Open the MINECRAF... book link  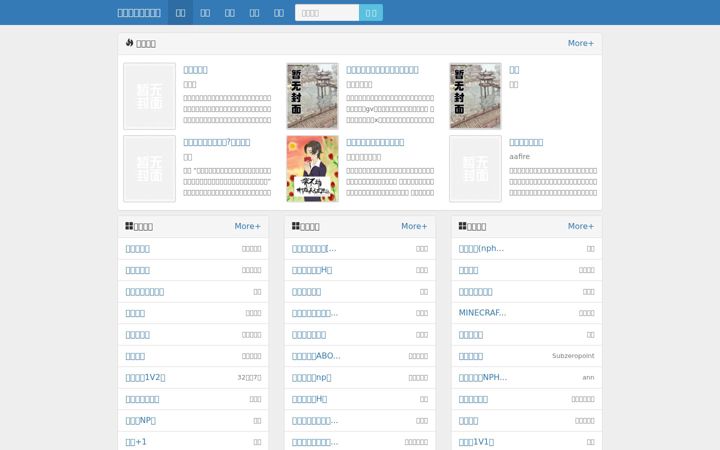pos(482,313)
